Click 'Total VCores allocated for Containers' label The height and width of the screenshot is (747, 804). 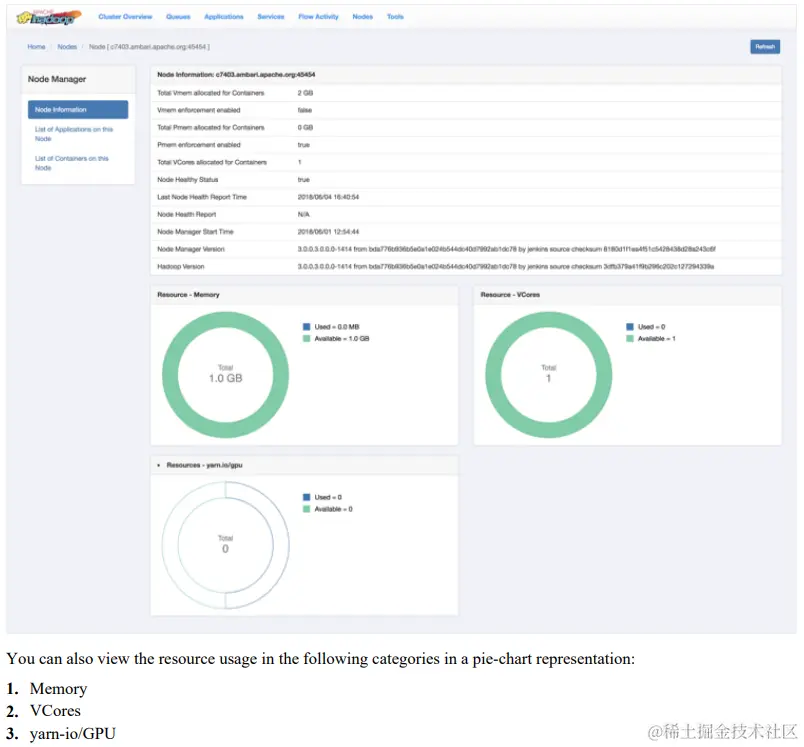[x=212, y=163]
